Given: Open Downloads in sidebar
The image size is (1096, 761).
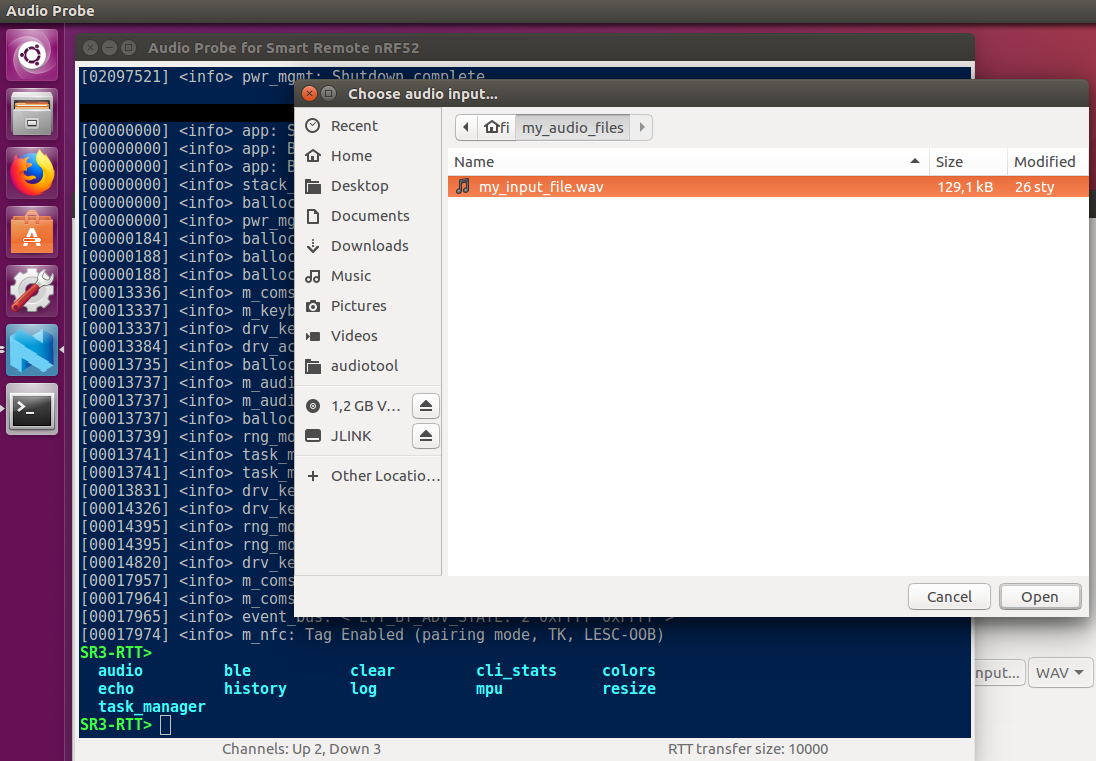Looking at the screenshot, I should click(368, 246).
